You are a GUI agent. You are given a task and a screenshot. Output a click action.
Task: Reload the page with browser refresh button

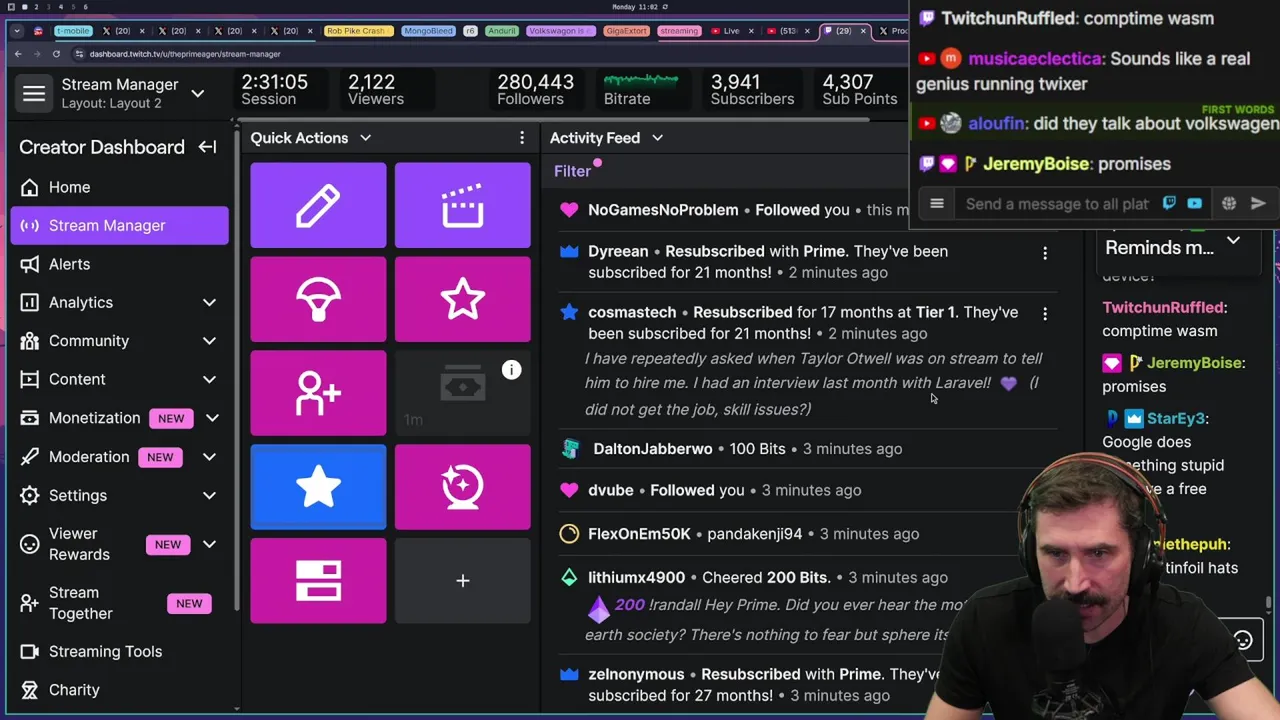point(58,54)
